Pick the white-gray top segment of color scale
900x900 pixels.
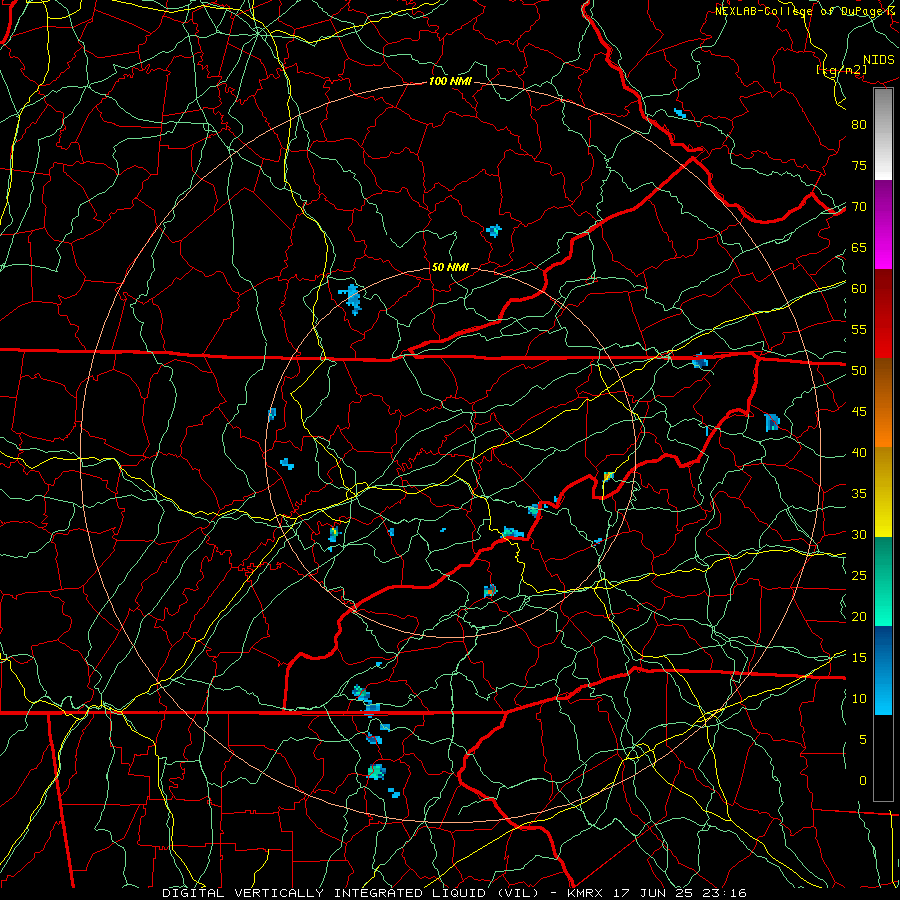[883, 134]
